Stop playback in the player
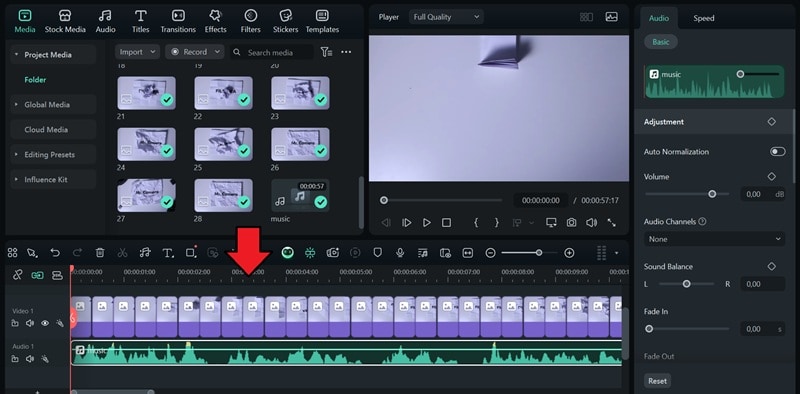 click(446, 223)
